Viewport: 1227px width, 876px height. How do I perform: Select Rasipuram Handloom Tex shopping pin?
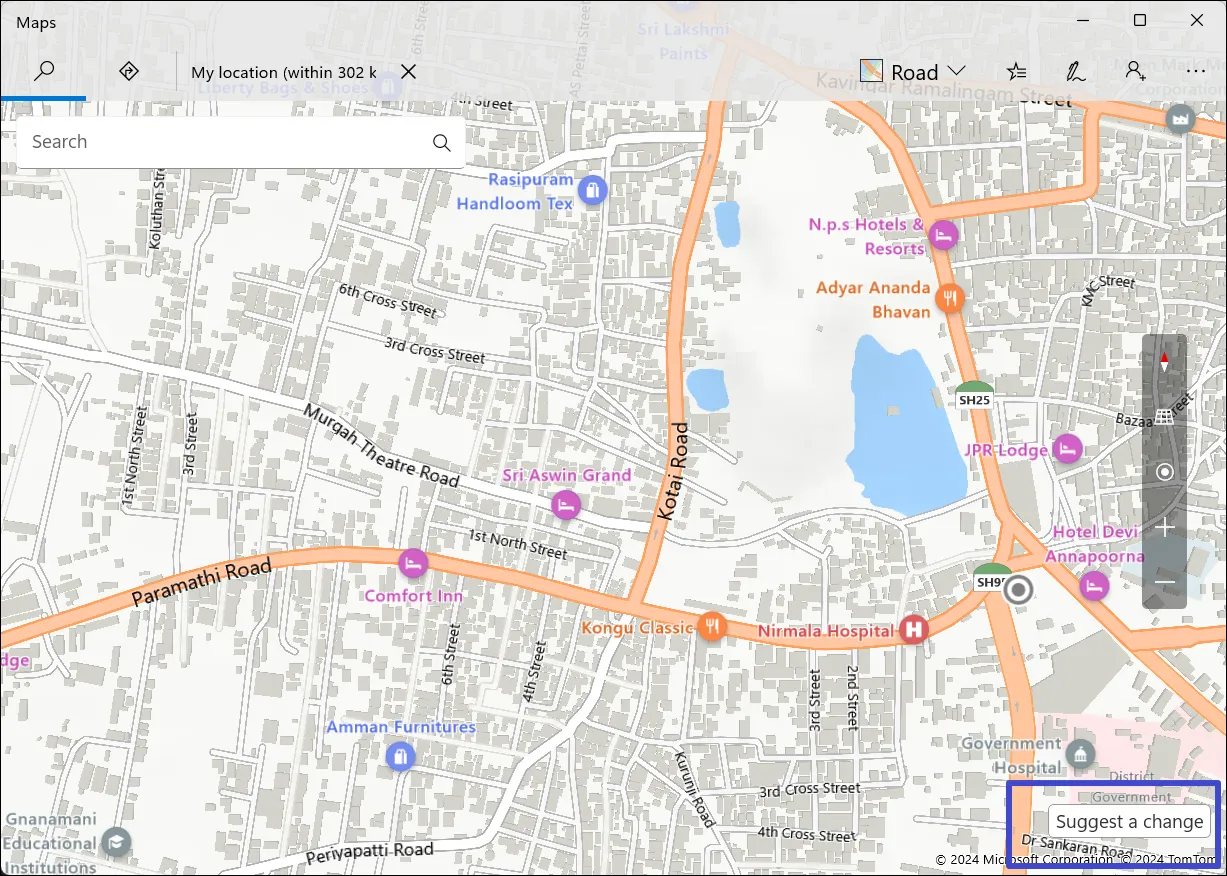pos(593,189)
